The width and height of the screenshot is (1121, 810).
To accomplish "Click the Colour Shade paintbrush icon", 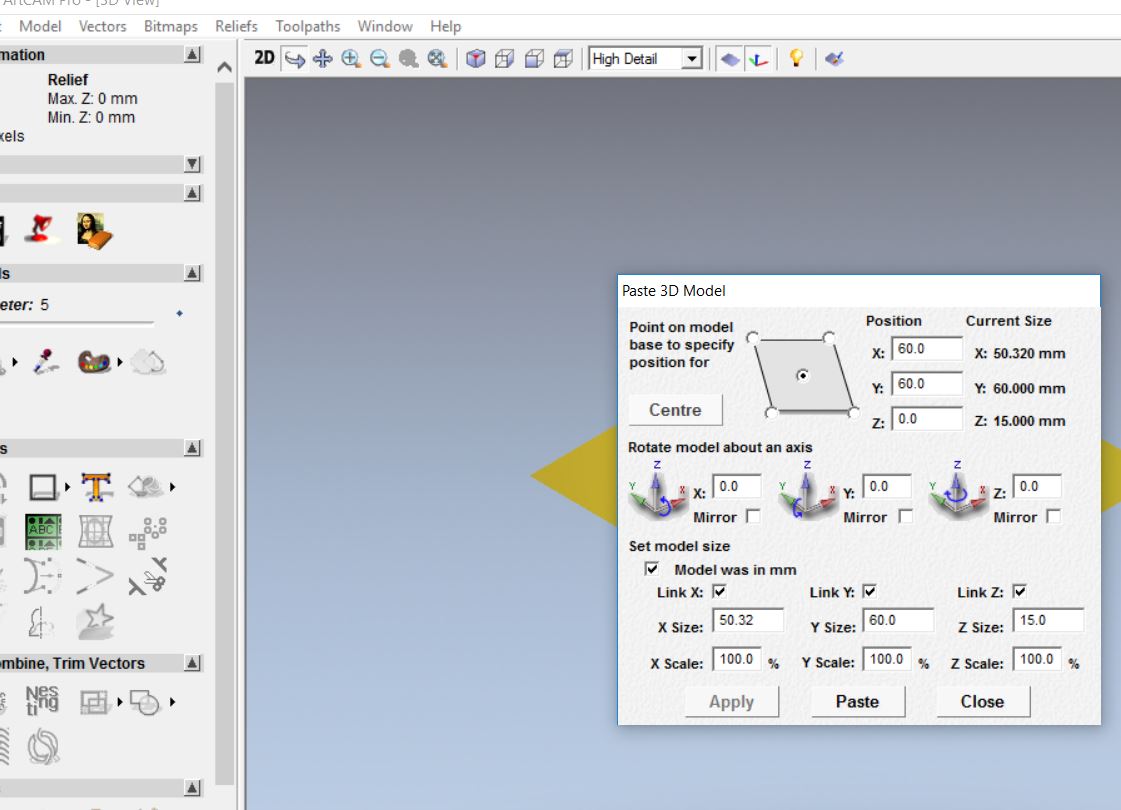I will point(834,59).
